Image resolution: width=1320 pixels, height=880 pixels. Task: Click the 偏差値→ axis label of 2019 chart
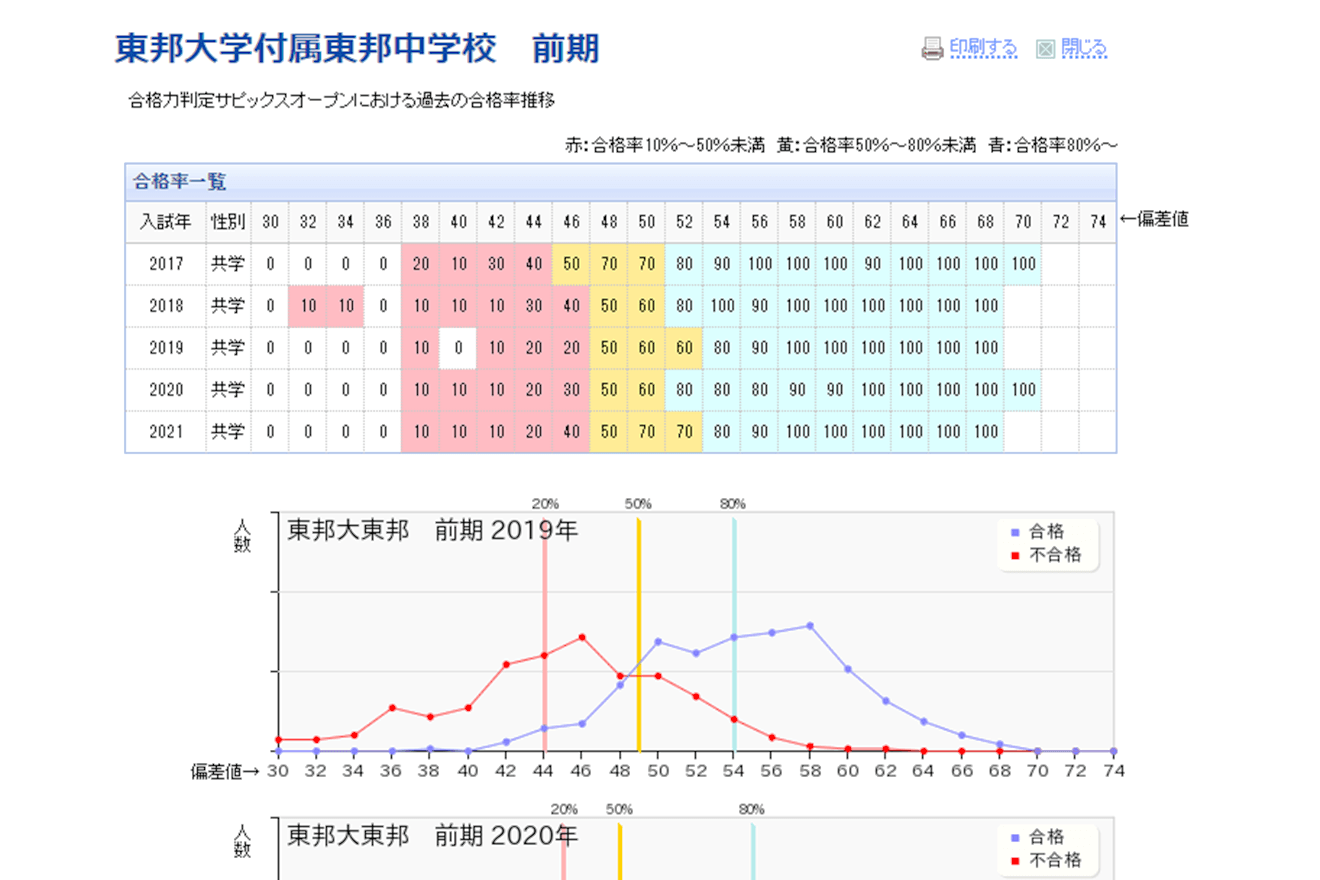coord(226,771)
